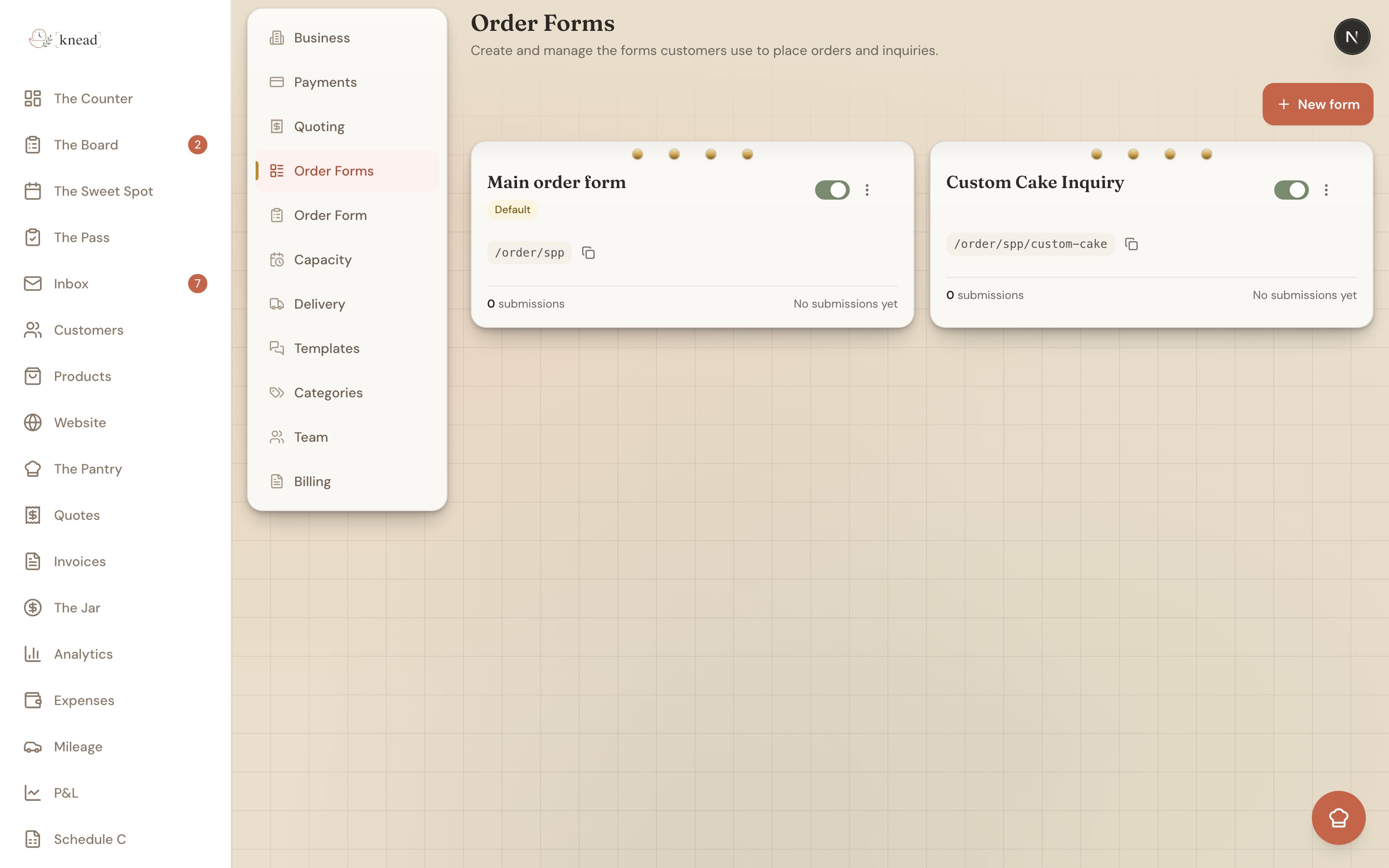Create a New form
1389x868 pixels.
[1318, 105]
